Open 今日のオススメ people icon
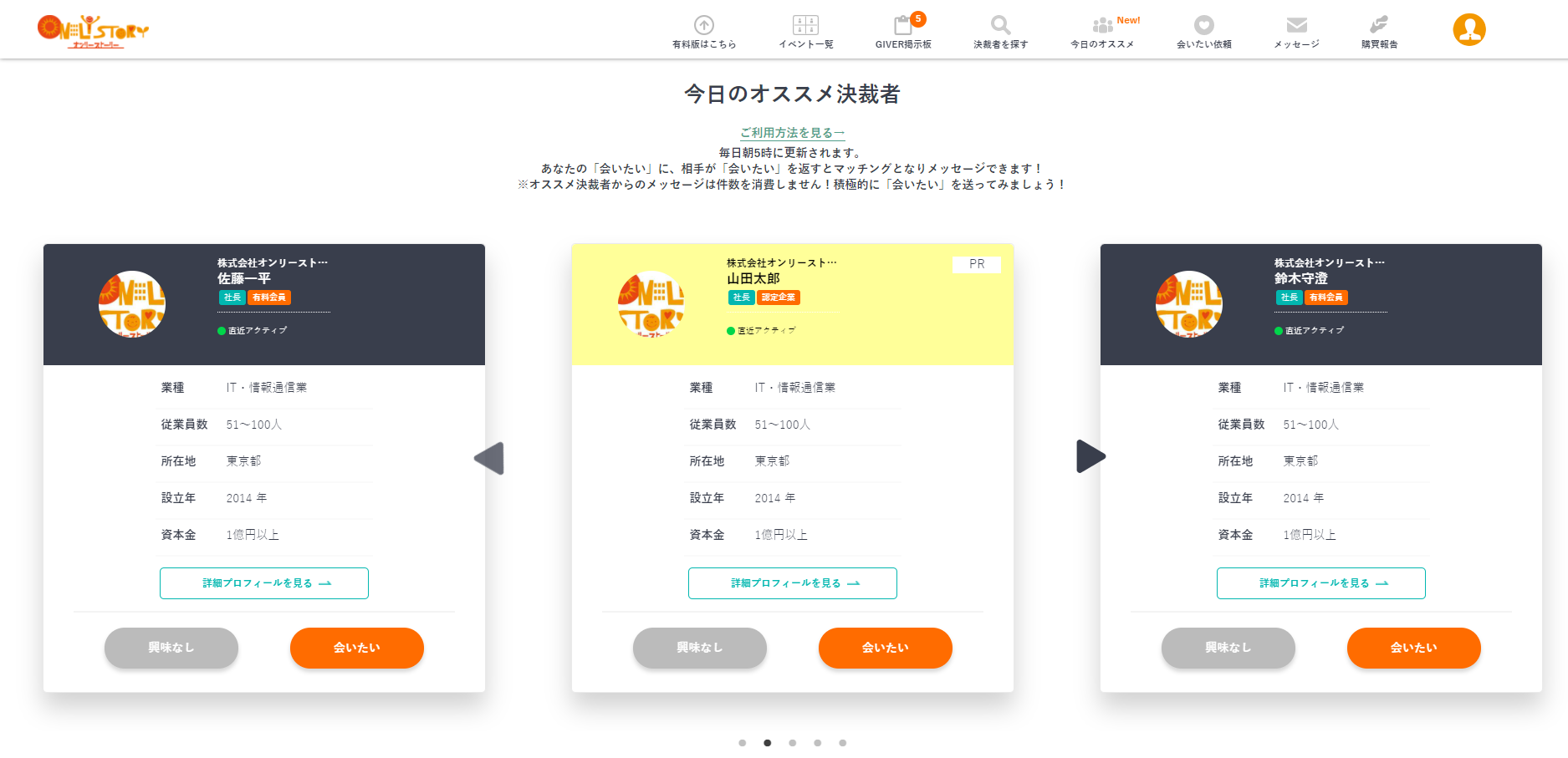 [x=1102, y=25]
